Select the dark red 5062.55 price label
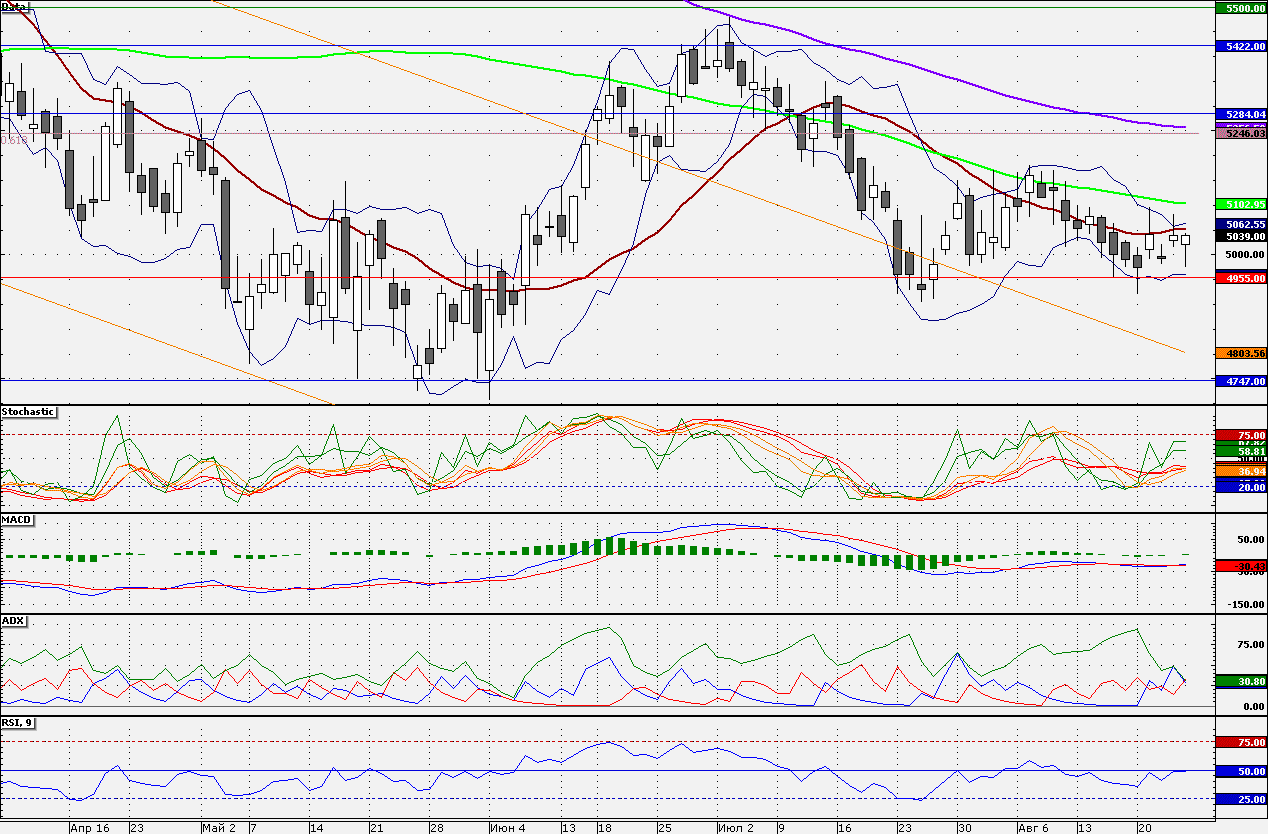The image size is (1268, 834). [1241, 225]
